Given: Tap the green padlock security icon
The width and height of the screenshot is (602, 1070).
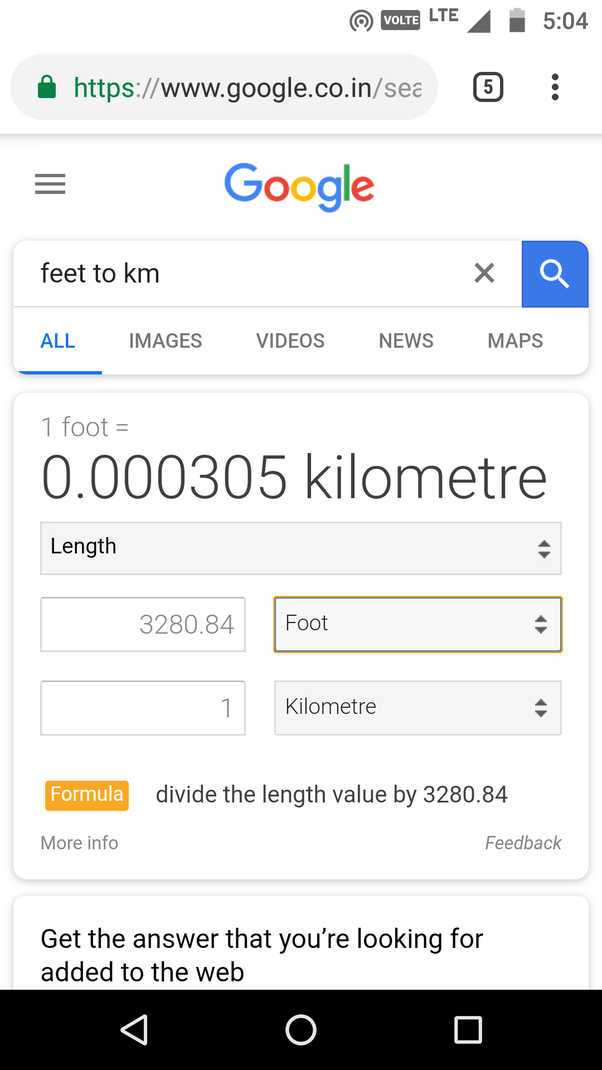Looking at the screenshot, I should (x=46, y=87).
